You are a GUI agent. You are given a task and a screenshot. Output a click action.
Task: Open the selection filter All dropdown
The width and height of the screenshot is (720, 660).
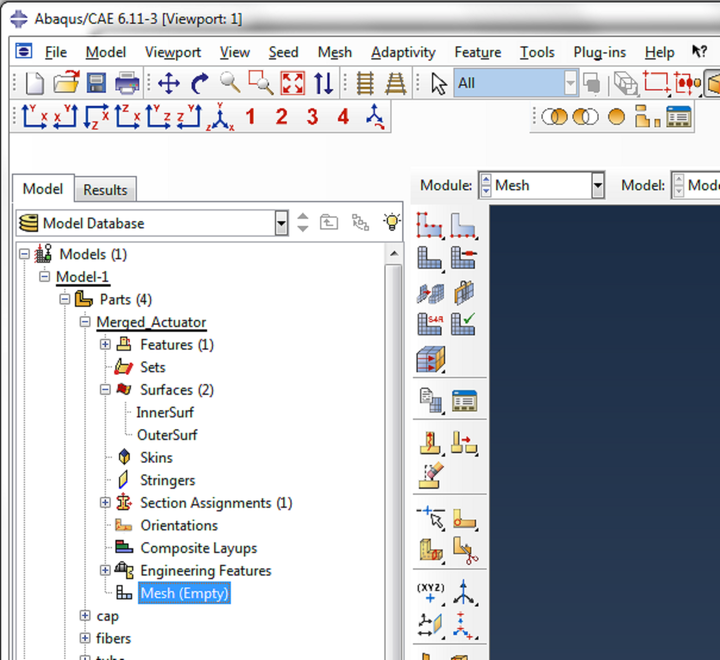tap(570, 84)
